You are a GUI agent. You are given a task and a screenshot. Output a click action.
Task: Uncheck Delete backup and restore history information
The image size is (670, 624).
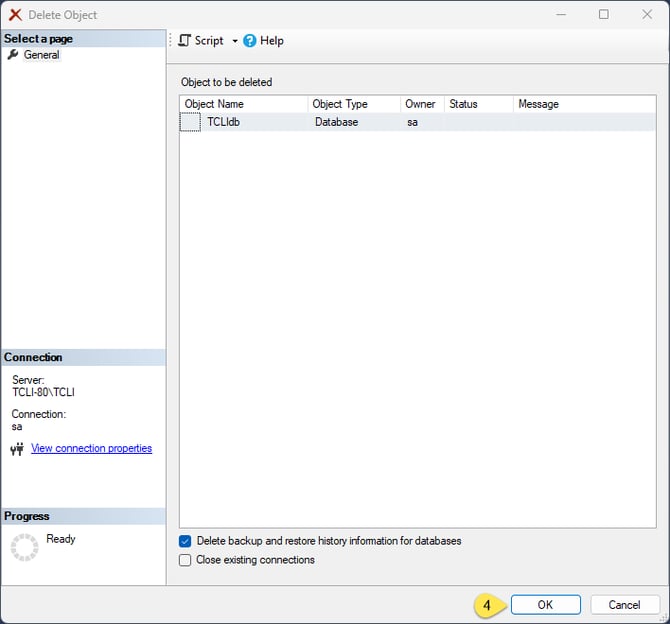pos(185,541)
